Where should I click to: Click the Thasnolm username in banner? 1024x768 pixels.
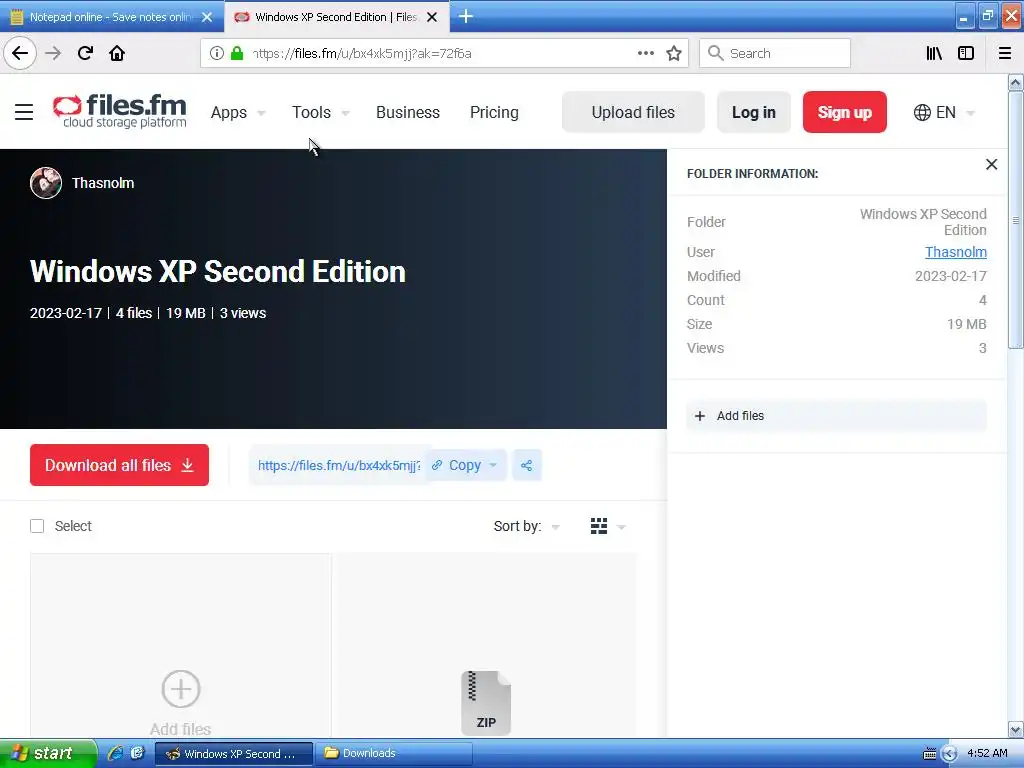point(103,183)
